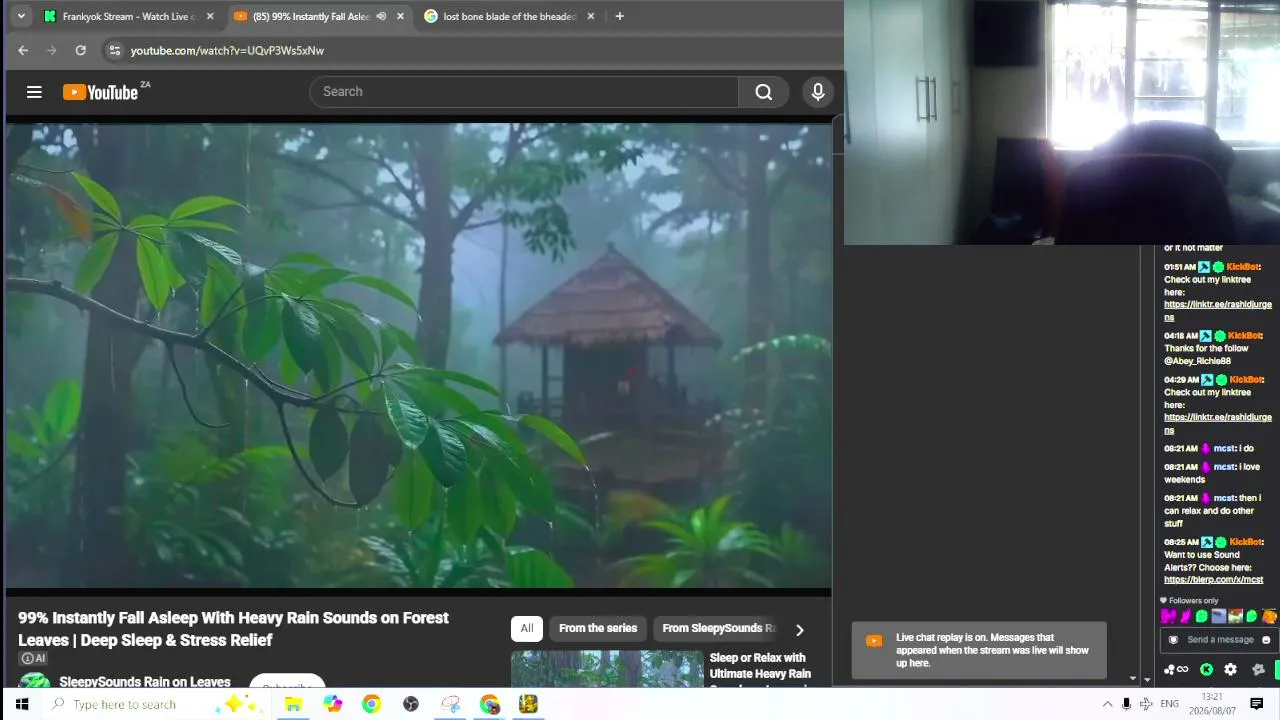Open SleepySounds Rain on Leaves channel
Image resolution: width=1280 pixels, height=720 pixels.
tap(145, 682)
